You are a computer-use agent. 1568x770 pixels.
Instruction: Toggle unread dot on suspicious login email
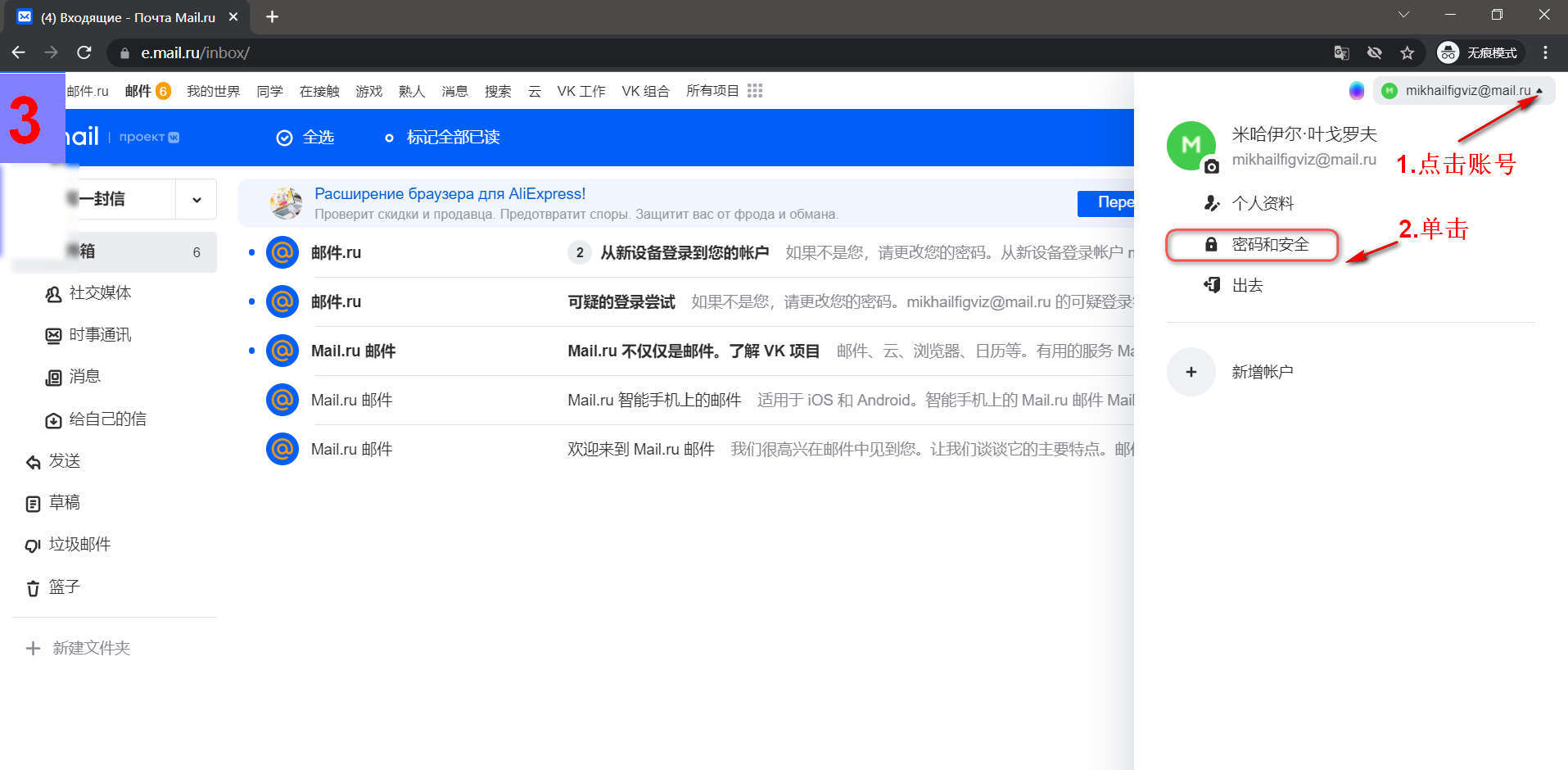coord(251,301)
